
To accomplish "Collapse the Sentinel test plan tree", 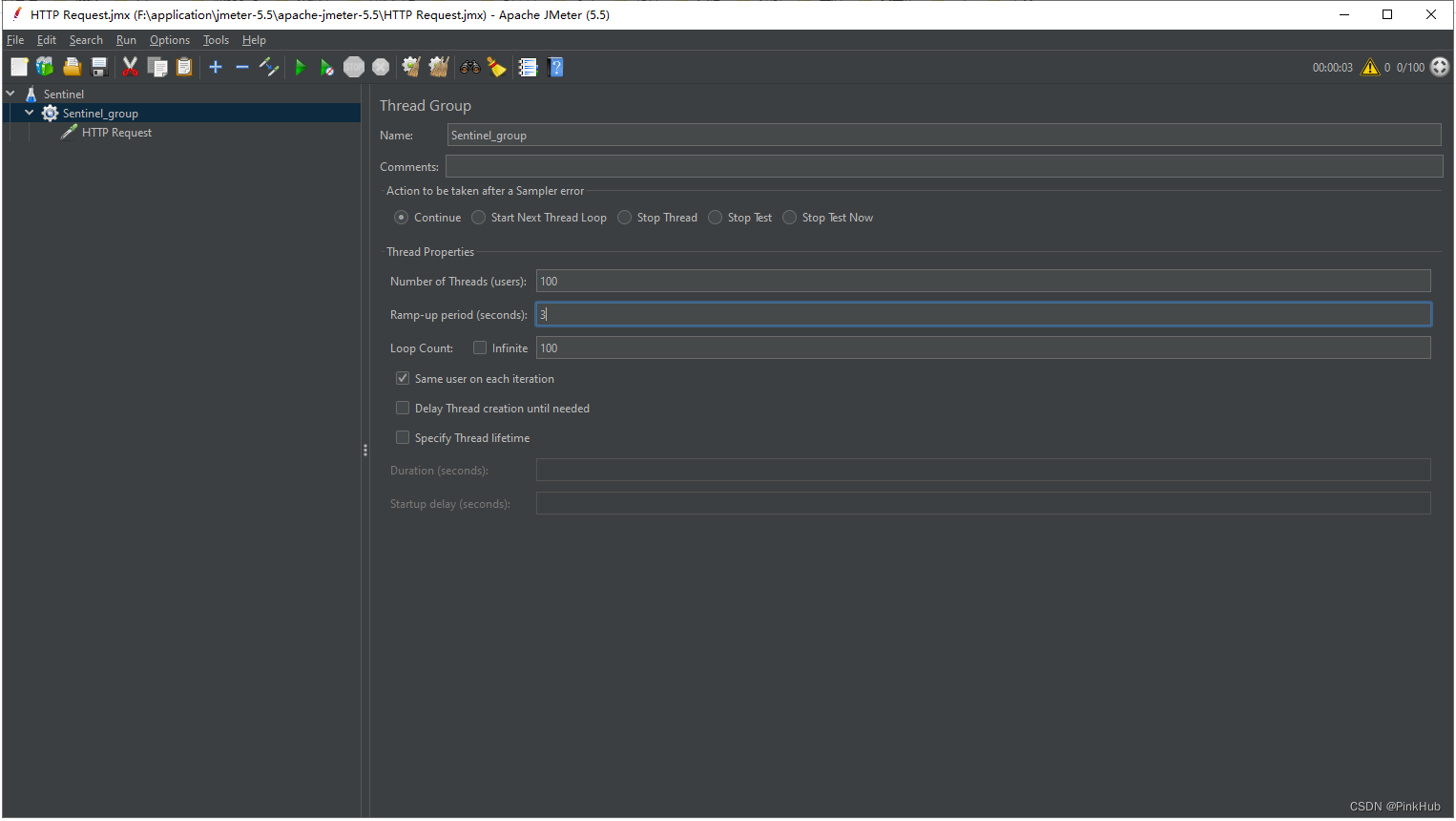I will (x=10, y=94).
